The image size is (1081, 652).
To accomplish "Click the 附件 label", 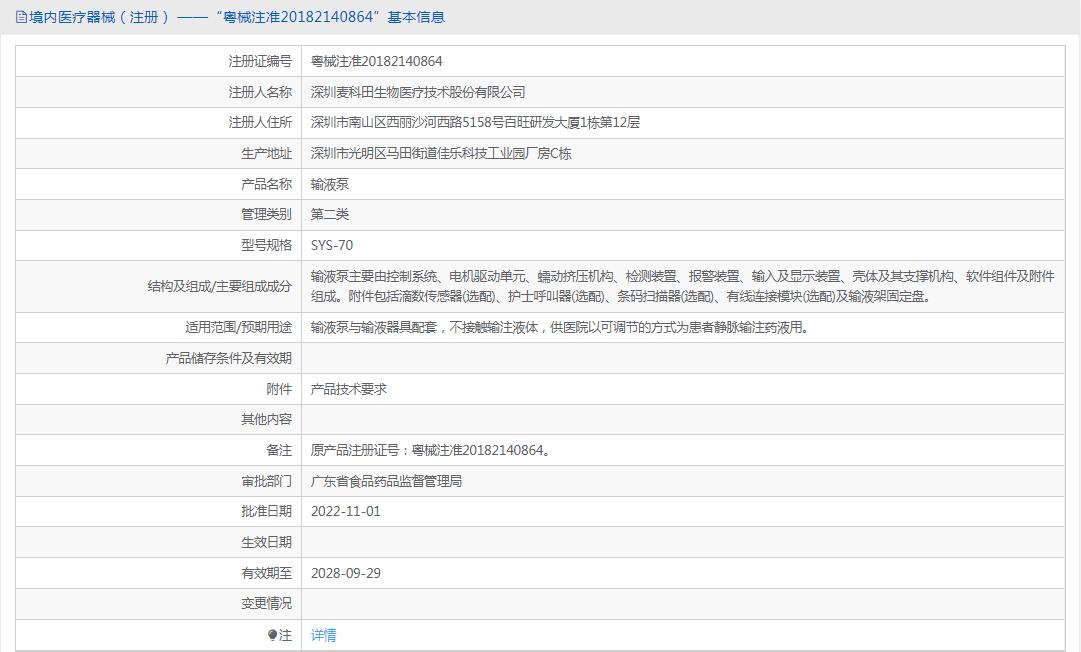I will tap(279, 389).
